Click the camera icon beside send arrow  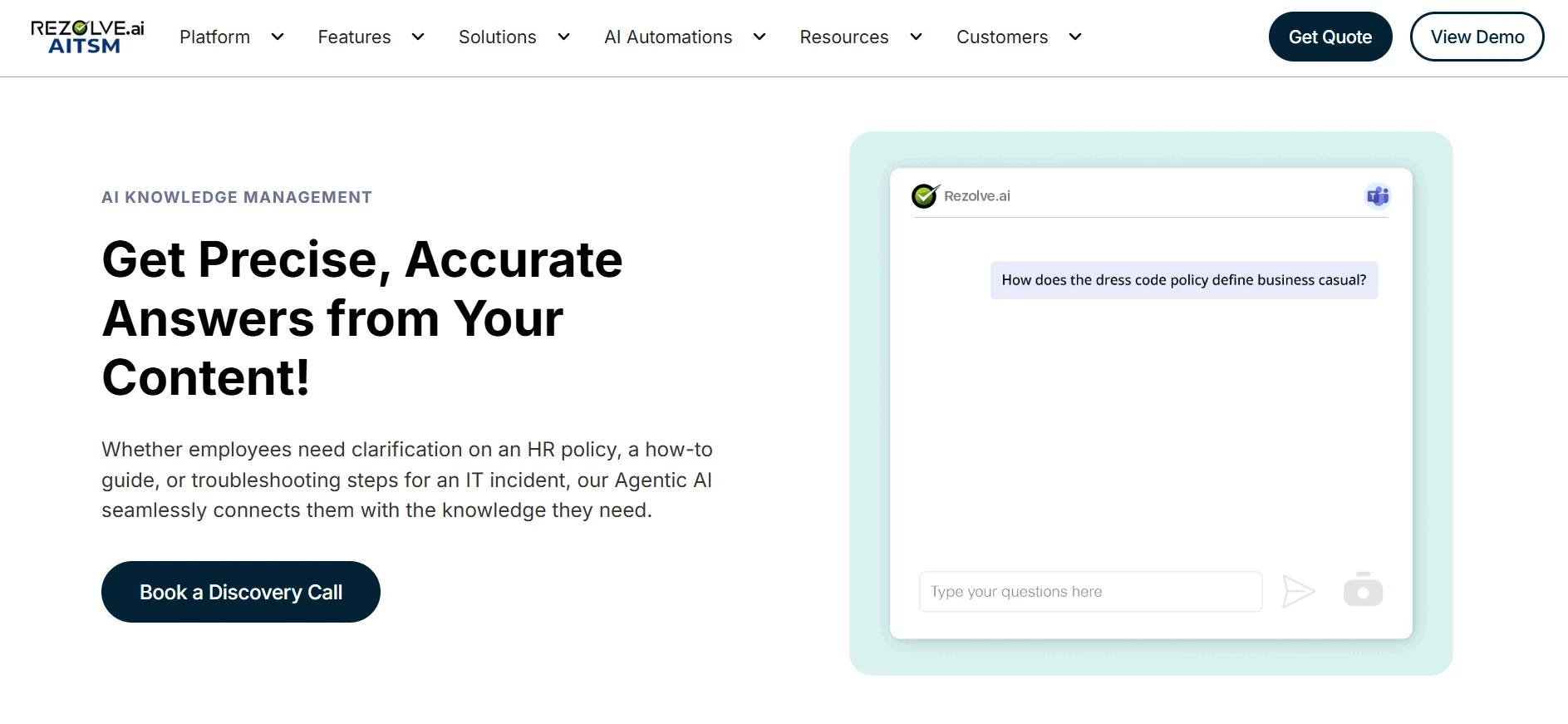tap(1363, 589)
